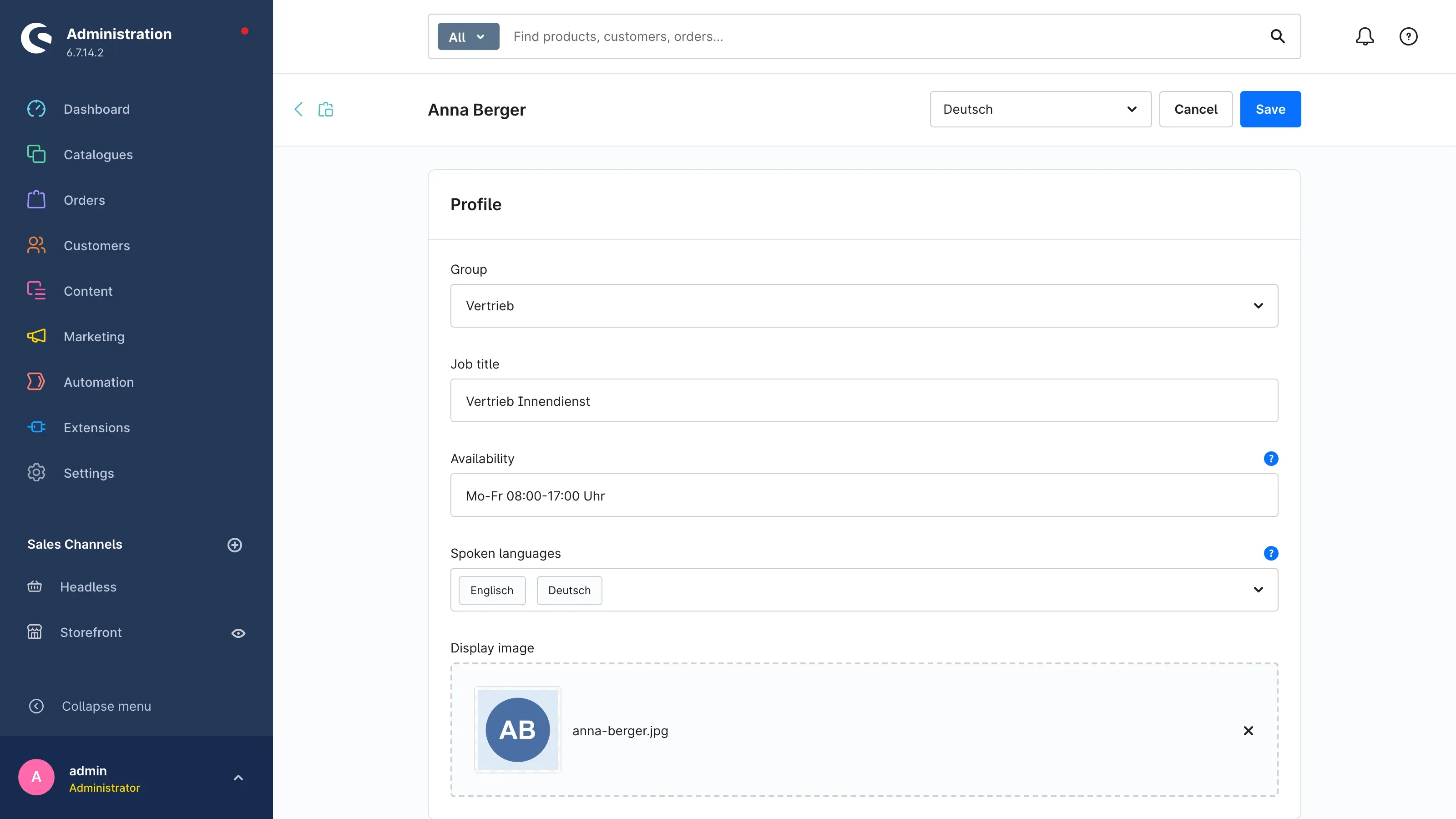This screenshot has width=1456, height=819.
Task: Click the AB avatar image thumbnail
Action: pyautogui.click(x=517, y=730)
